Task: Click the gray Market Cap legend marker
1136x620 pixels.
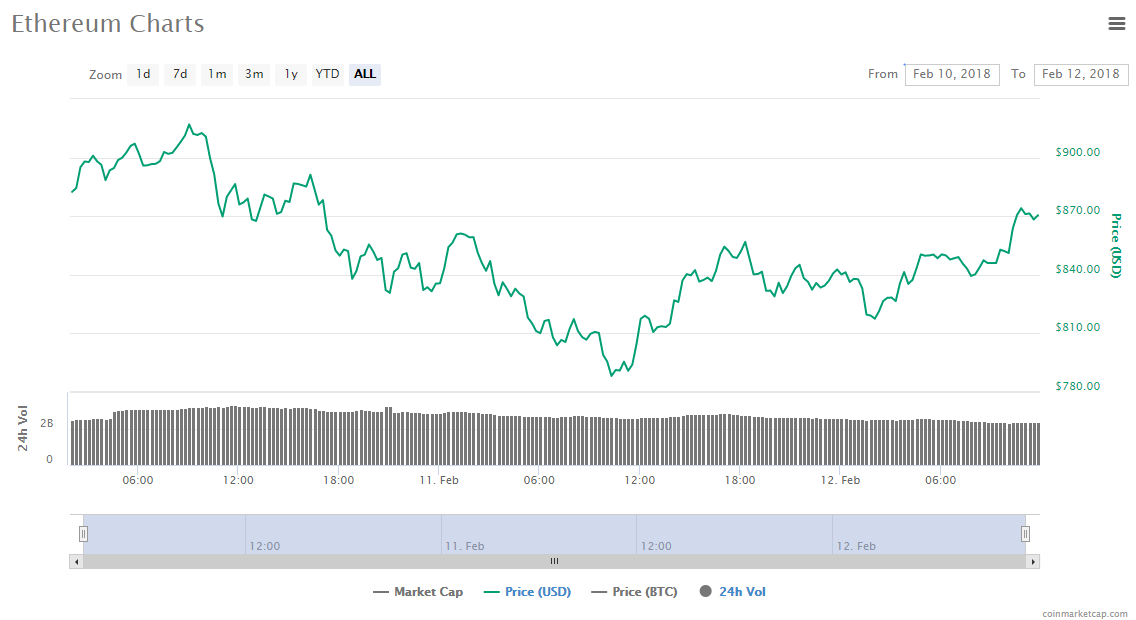Action: pos(383,591)
